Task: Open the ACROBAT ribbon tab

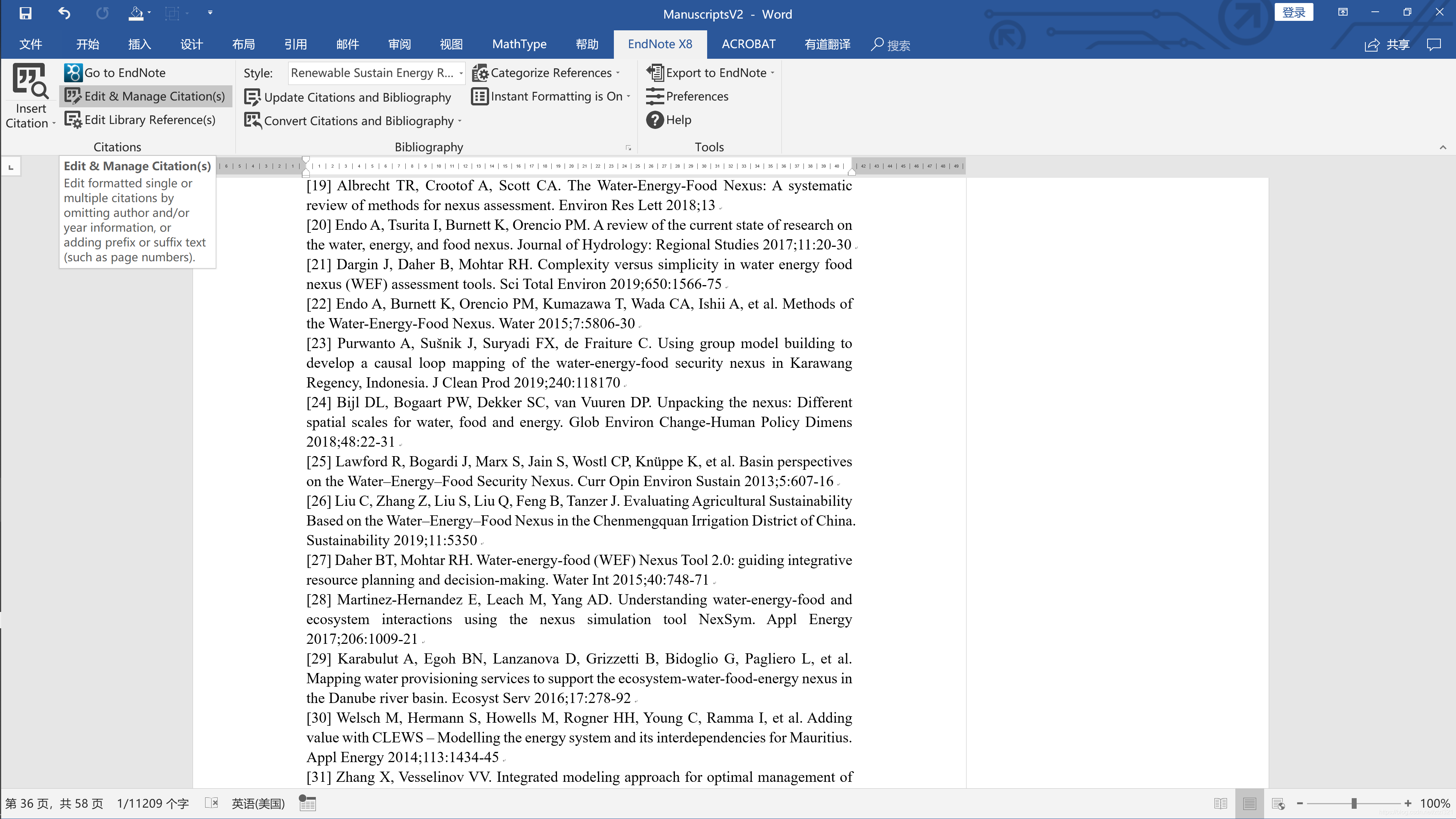Action: click(748, 44)
